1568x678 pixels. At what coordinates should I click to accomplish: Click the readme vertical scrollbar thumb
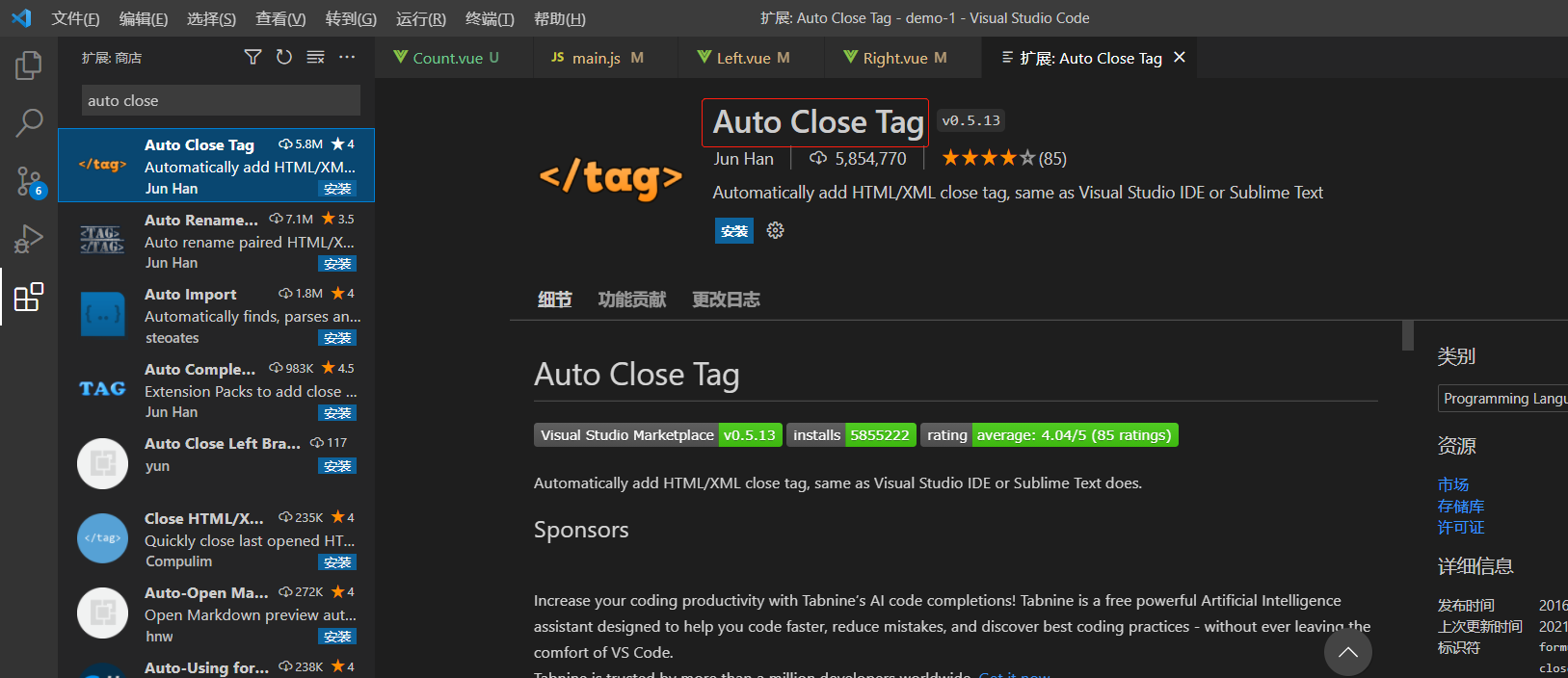(1407, 335)
